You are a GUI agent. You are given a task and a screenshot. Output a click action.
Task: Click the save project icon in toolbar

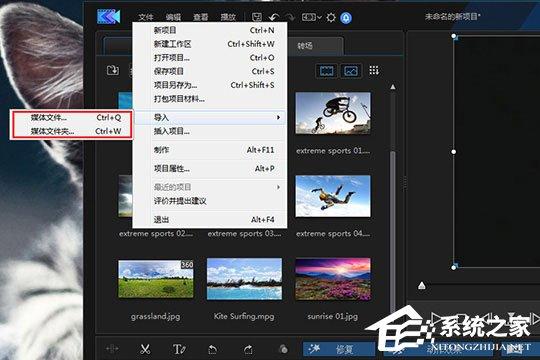pos(257,17)
